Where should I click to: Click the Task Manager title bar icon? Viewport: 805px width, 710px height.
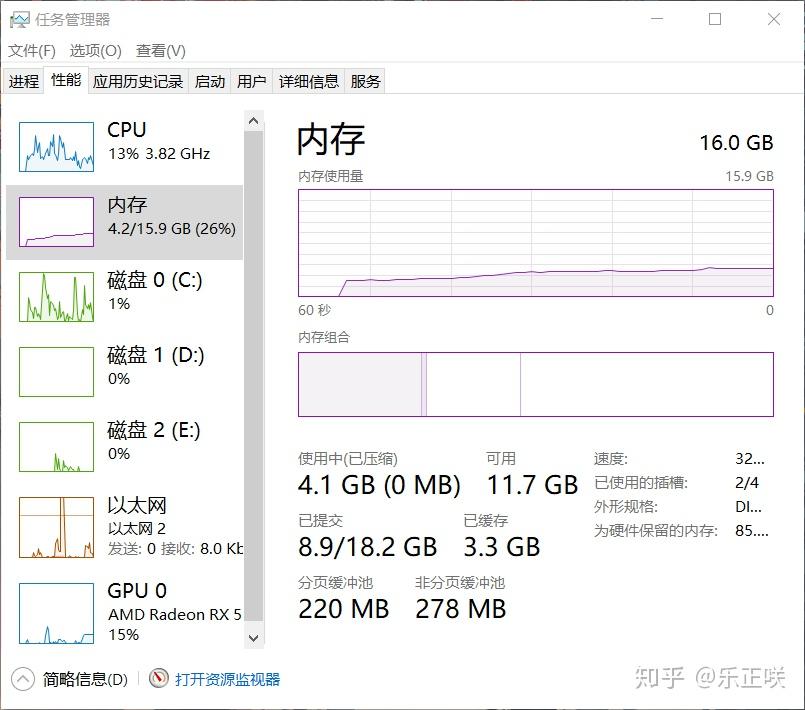point(20,20)
